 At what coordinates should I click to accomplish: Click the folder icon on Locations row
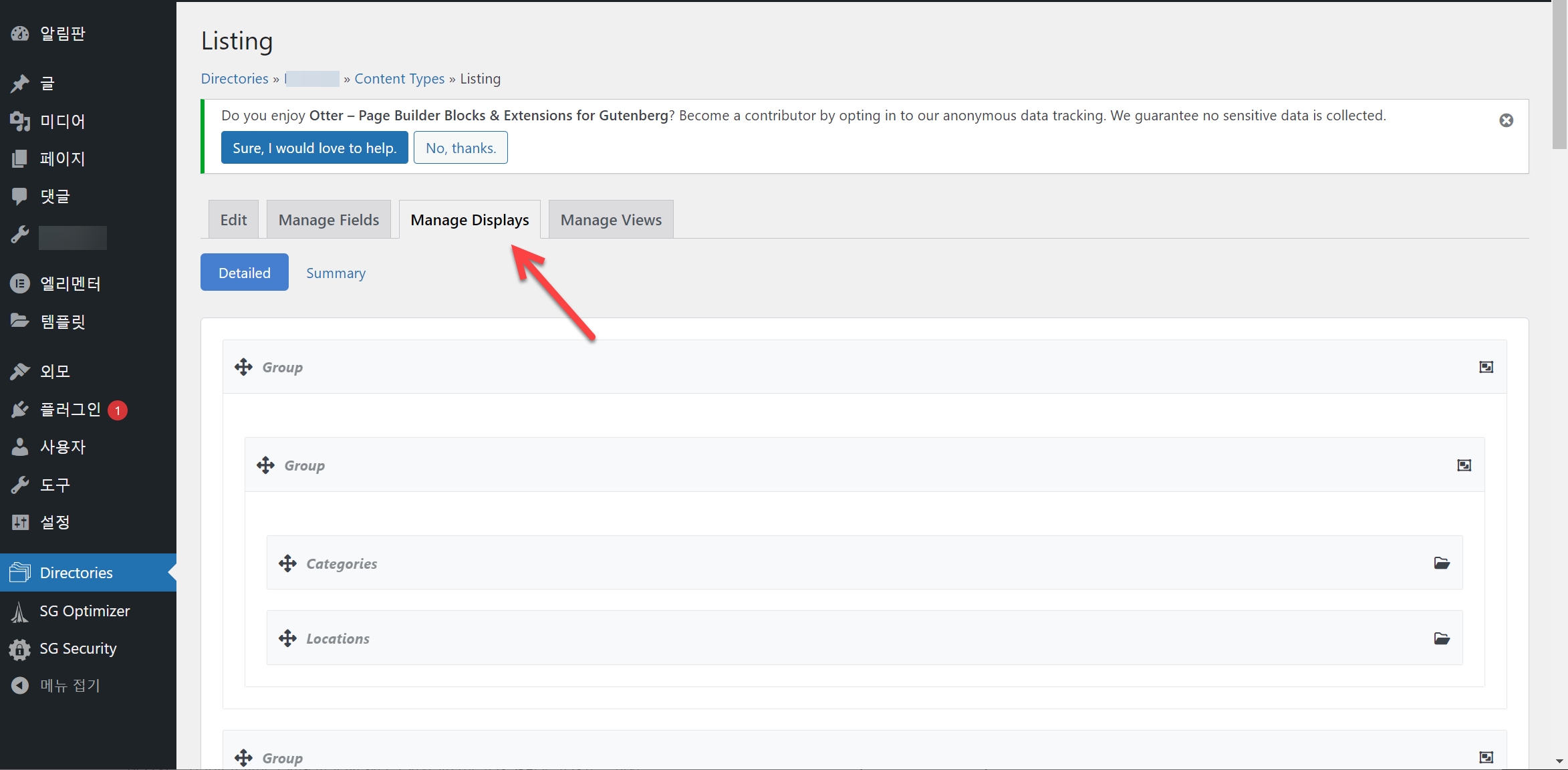tap(1442, 638)
